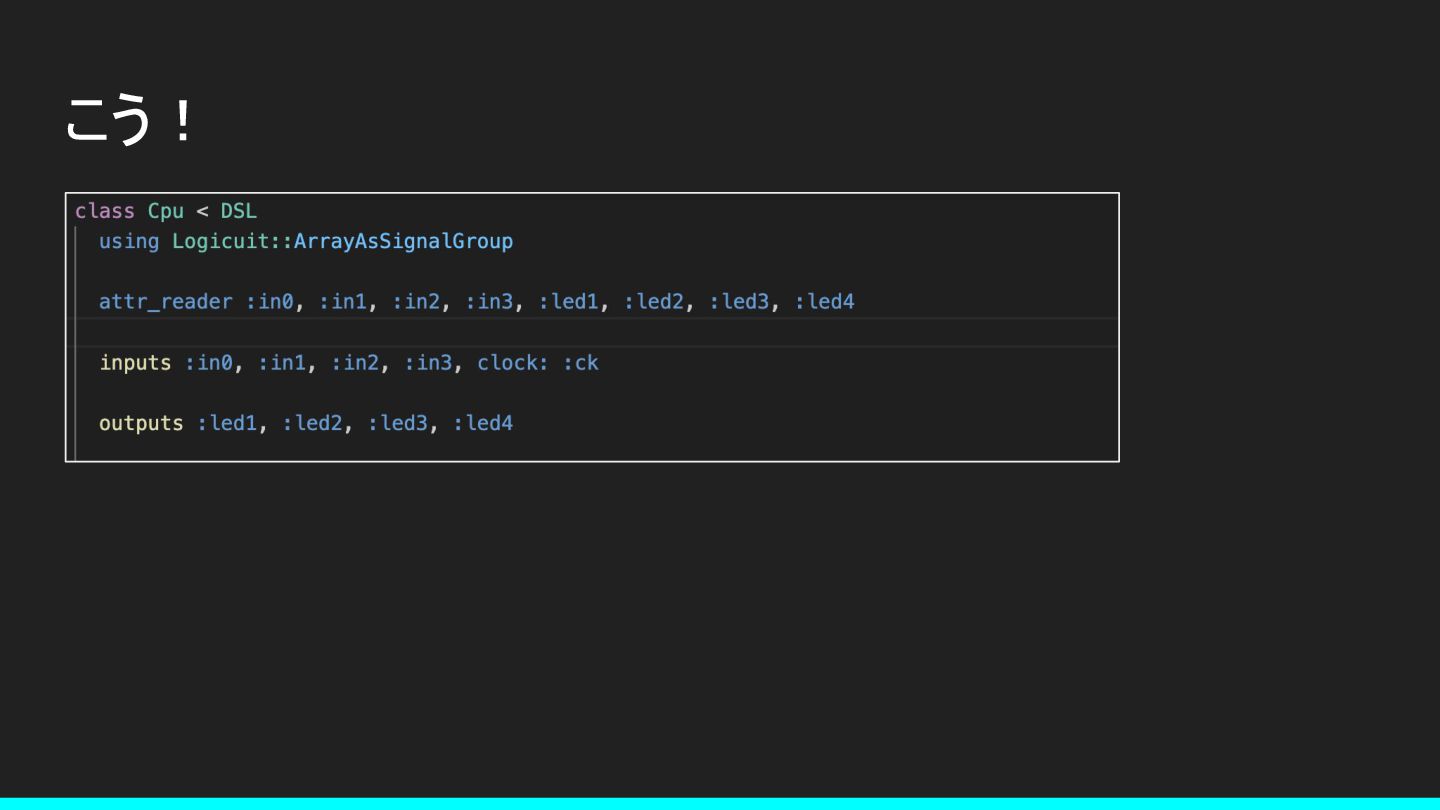Click the 'outputs' method call
1440x810 pixels.
141,423
